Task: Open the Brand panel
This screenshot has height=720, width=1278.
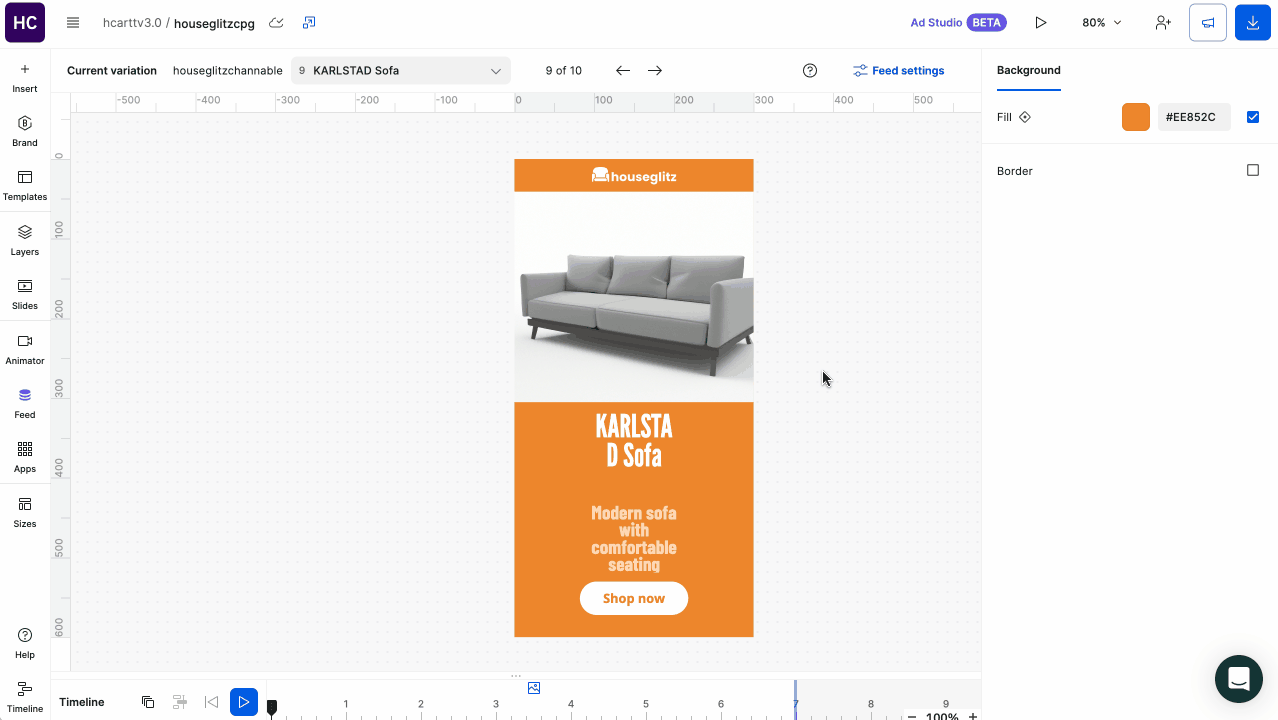Action: [25, 132]
